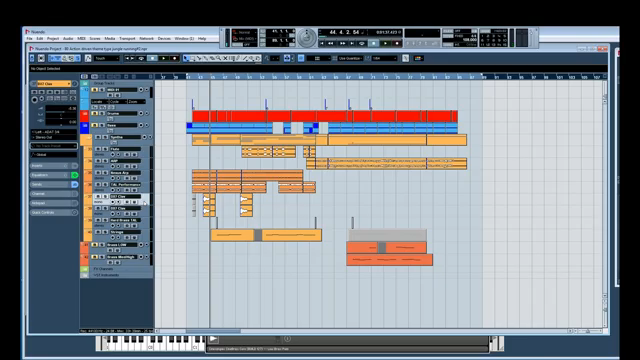Toggle the Sends state blue button
Screen dimensions: 640x360
tap(75, 184)
